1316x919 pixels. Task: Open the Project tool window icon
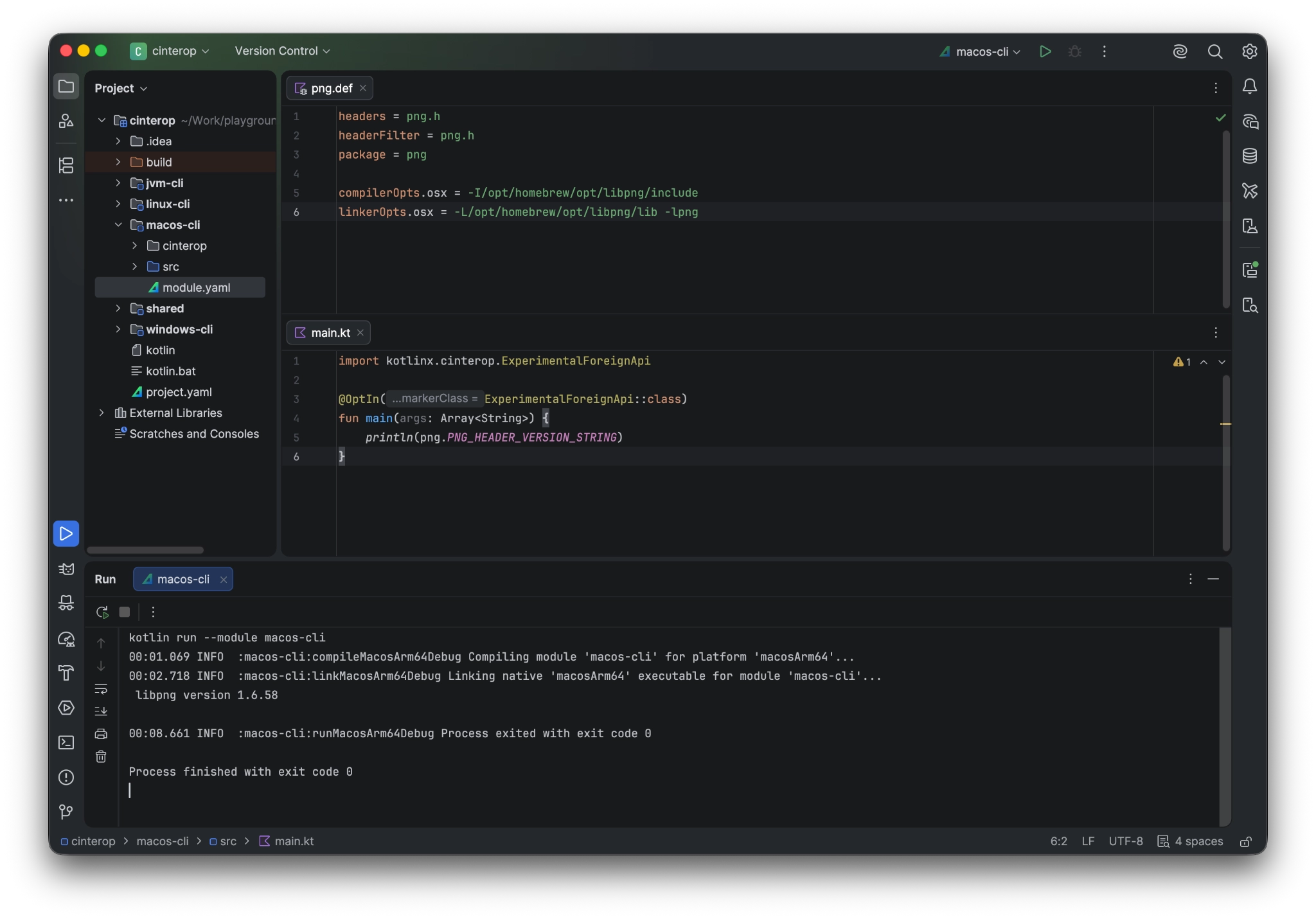coord(66,86)
